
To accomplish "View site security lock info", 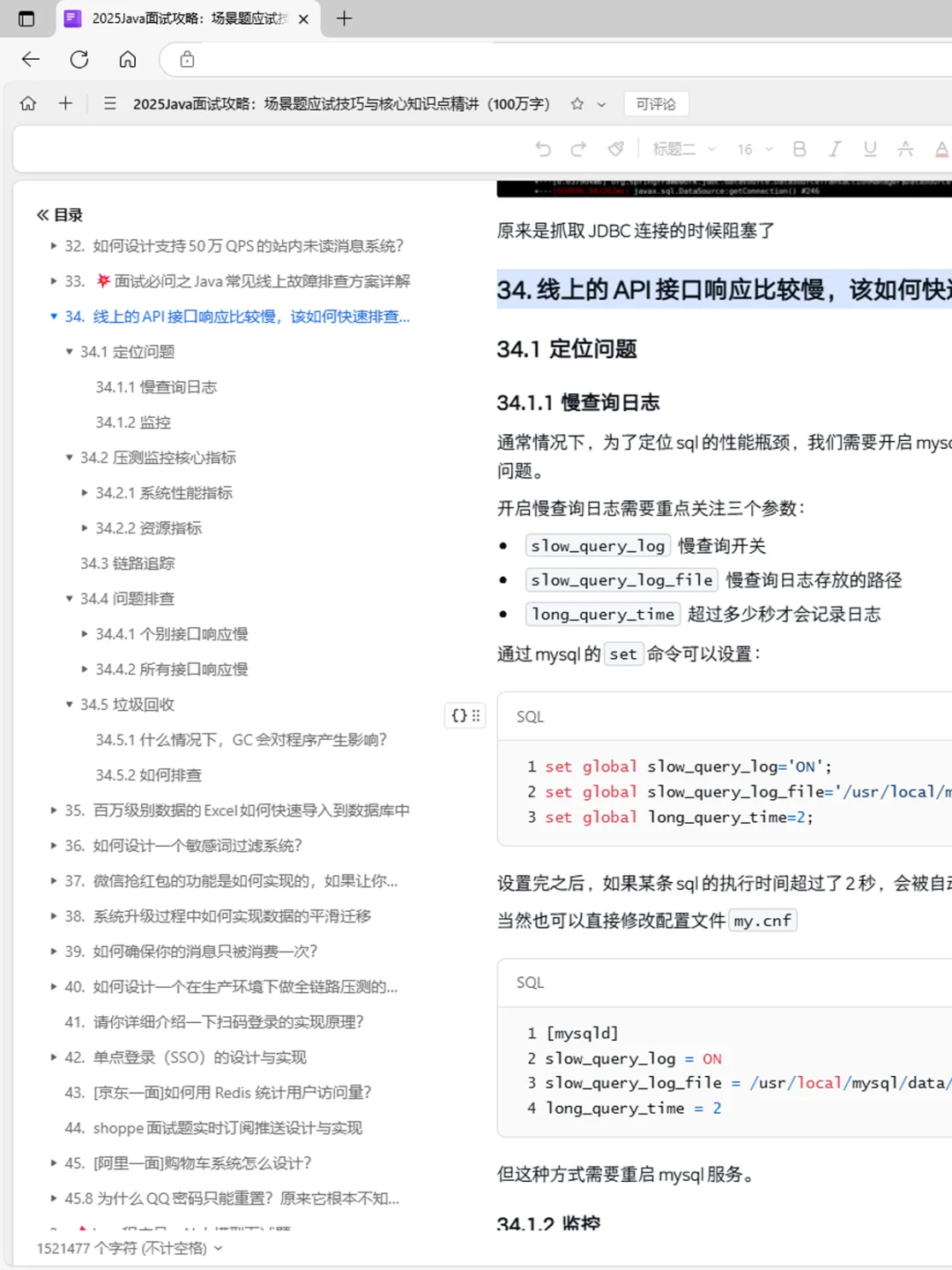I will pos(187,59).
